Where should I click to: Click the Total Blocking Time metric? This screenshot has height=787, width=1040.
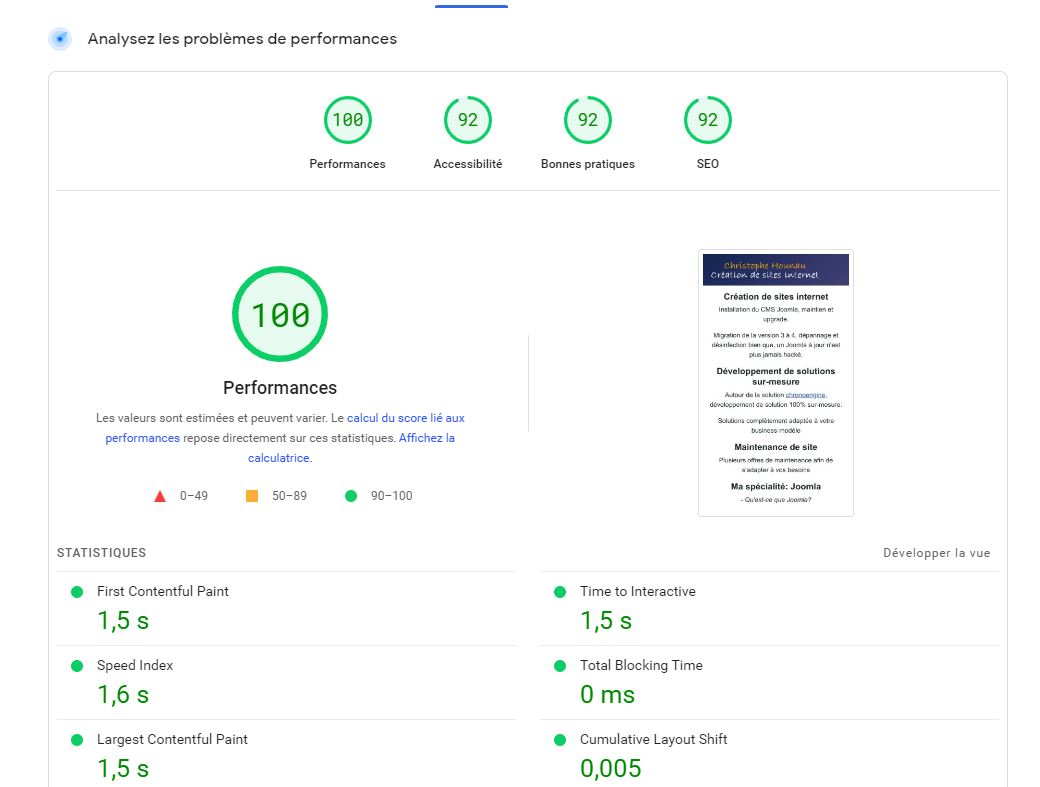[x=641, y=665]
